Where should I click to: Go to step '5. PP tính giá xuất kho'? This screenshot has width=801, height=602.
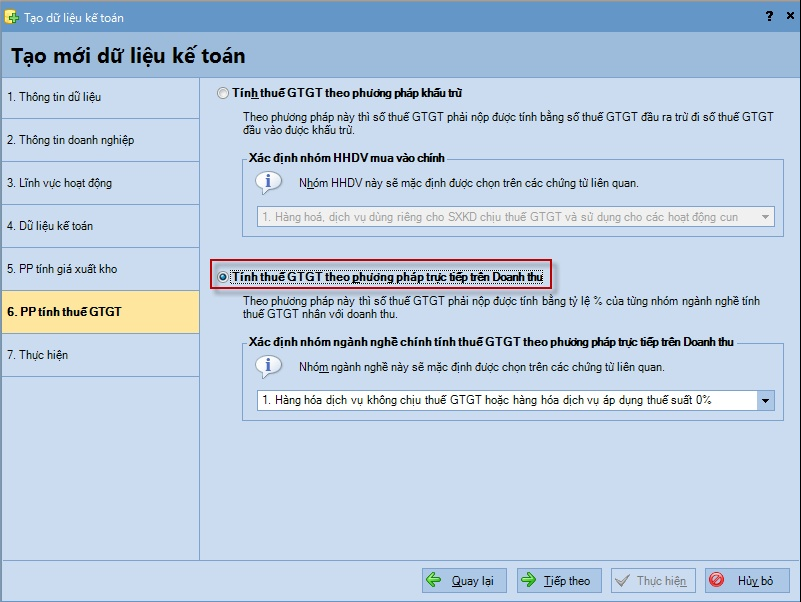pyautogui.click(x=101, y=269)
